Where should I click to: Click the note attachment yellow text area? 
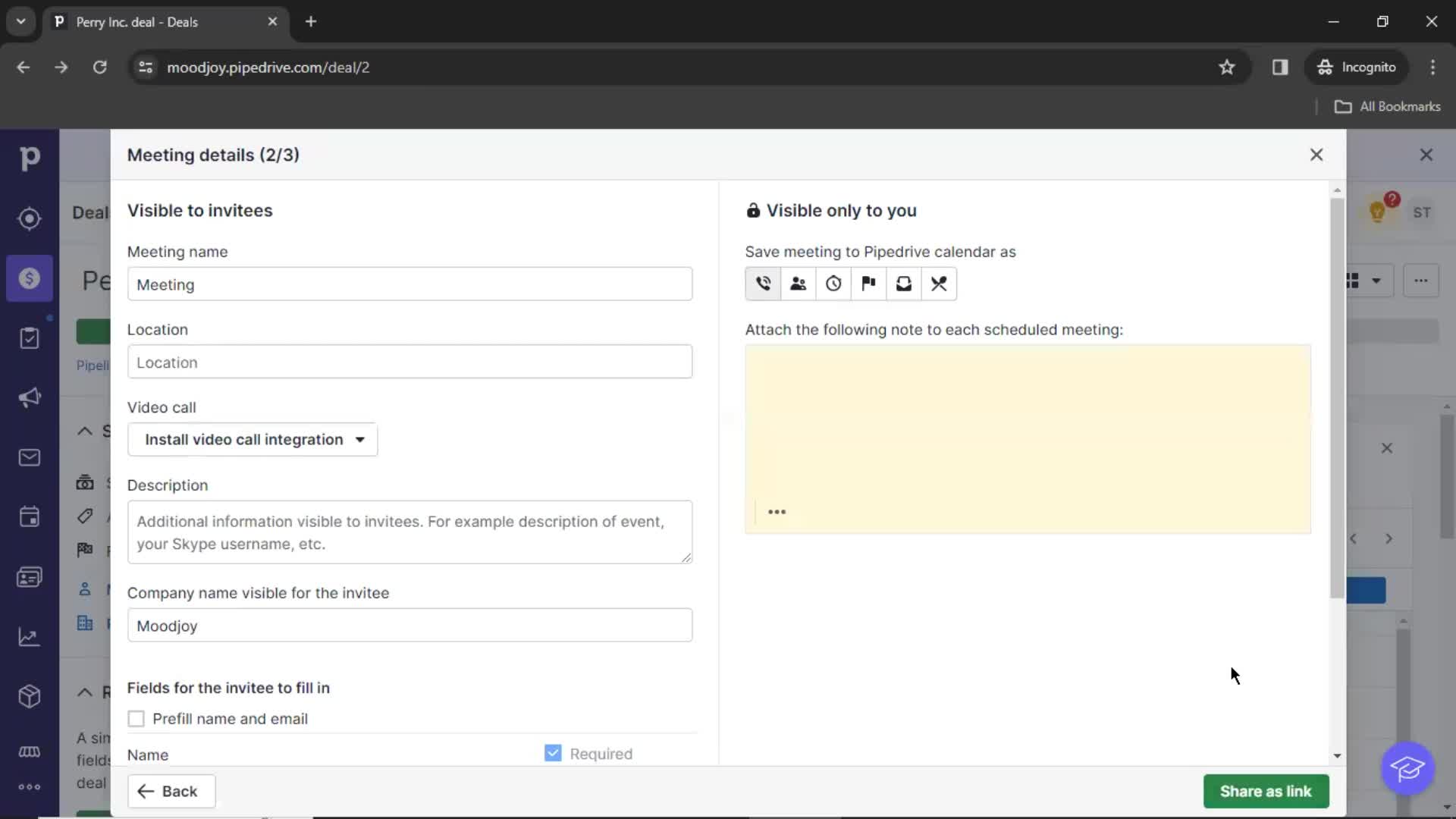pos(1028,438)
